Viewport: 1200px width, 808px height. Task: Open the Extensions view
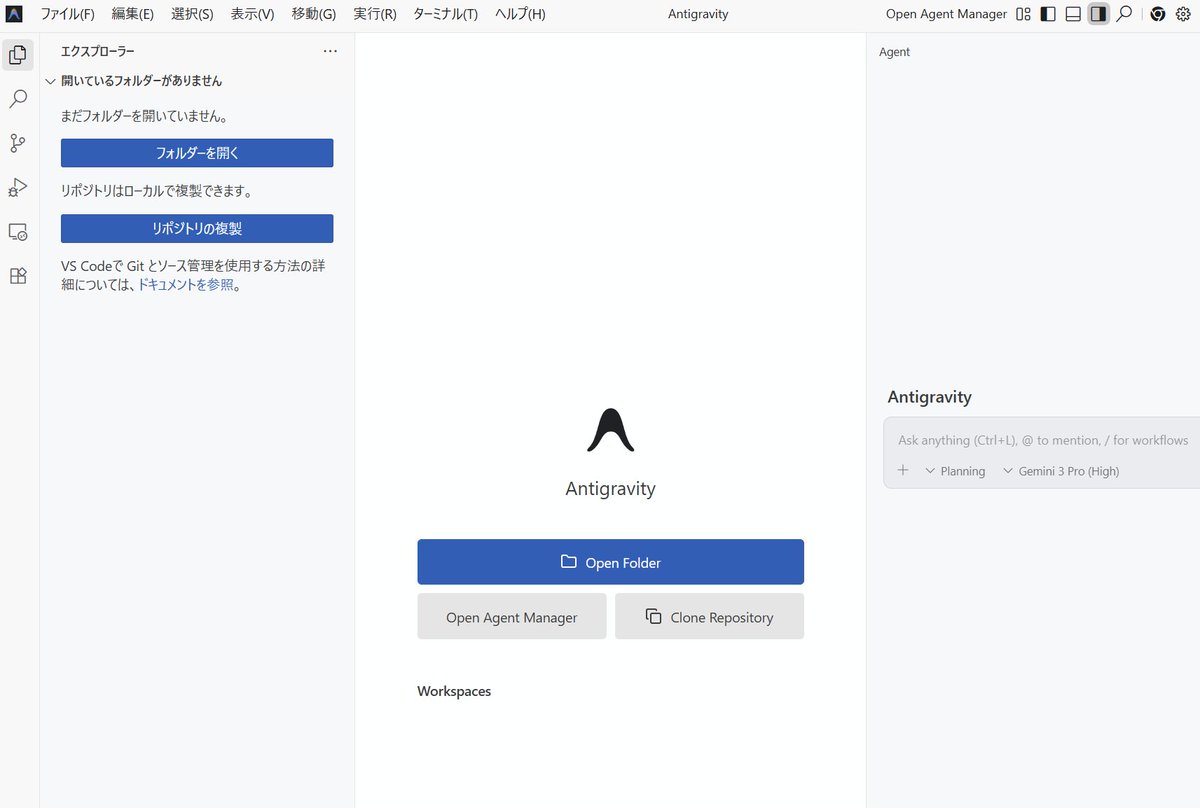(17, 276)
